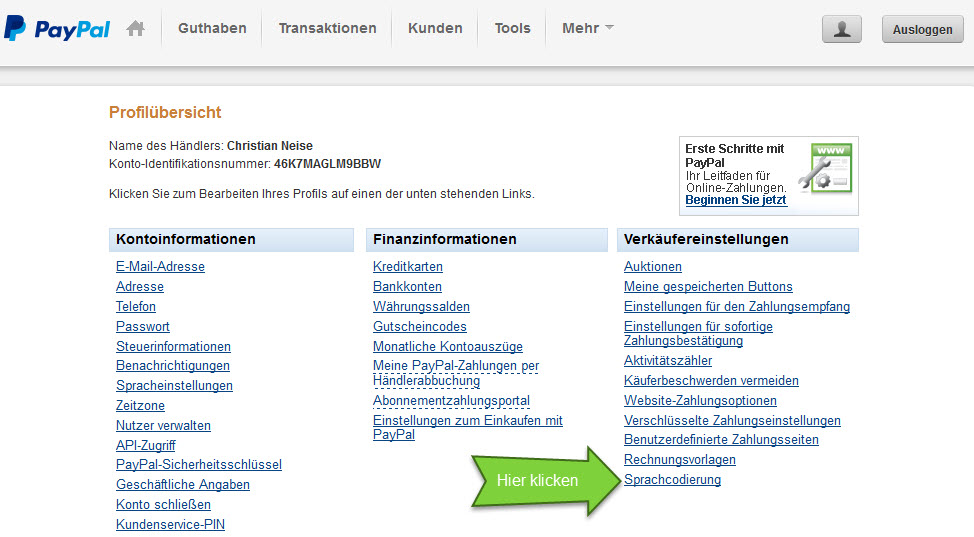
Task: Expand the Mehr dropdown menu
Action: 587,28
